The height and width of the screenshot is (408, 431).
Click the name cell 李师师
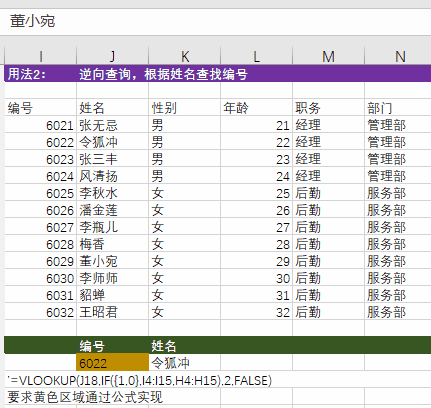(x=113, y=278)
